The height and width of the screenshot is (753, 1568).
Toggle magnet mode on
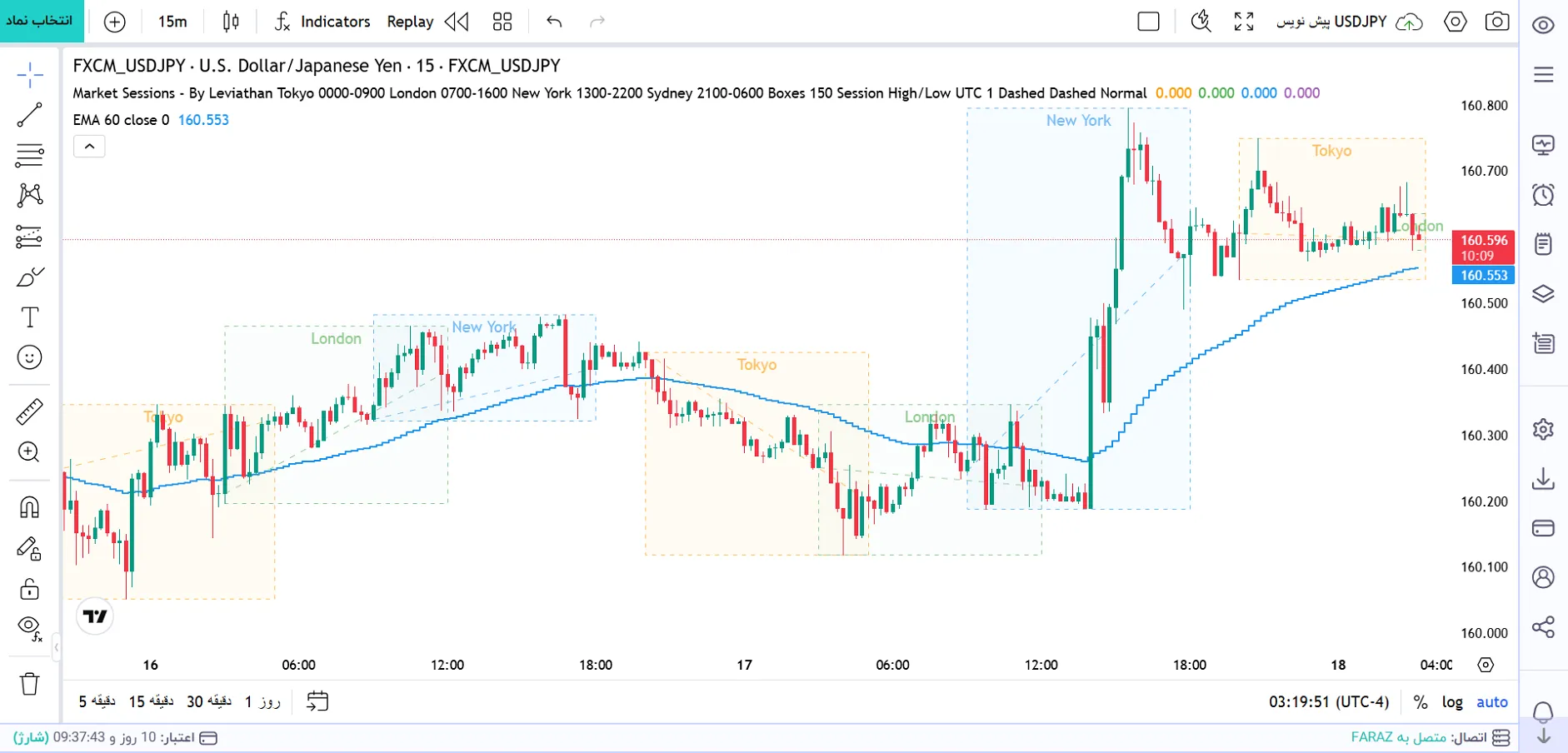29,507
